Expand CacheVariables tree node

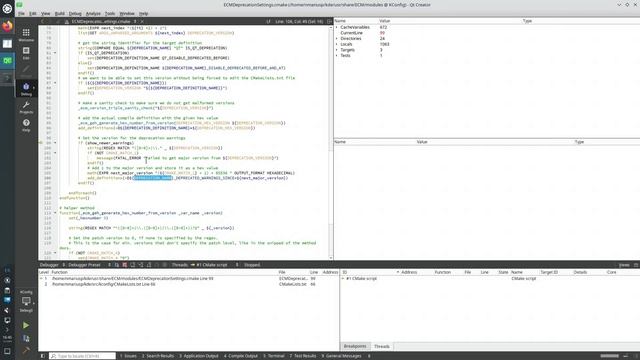tap(337, 27)
